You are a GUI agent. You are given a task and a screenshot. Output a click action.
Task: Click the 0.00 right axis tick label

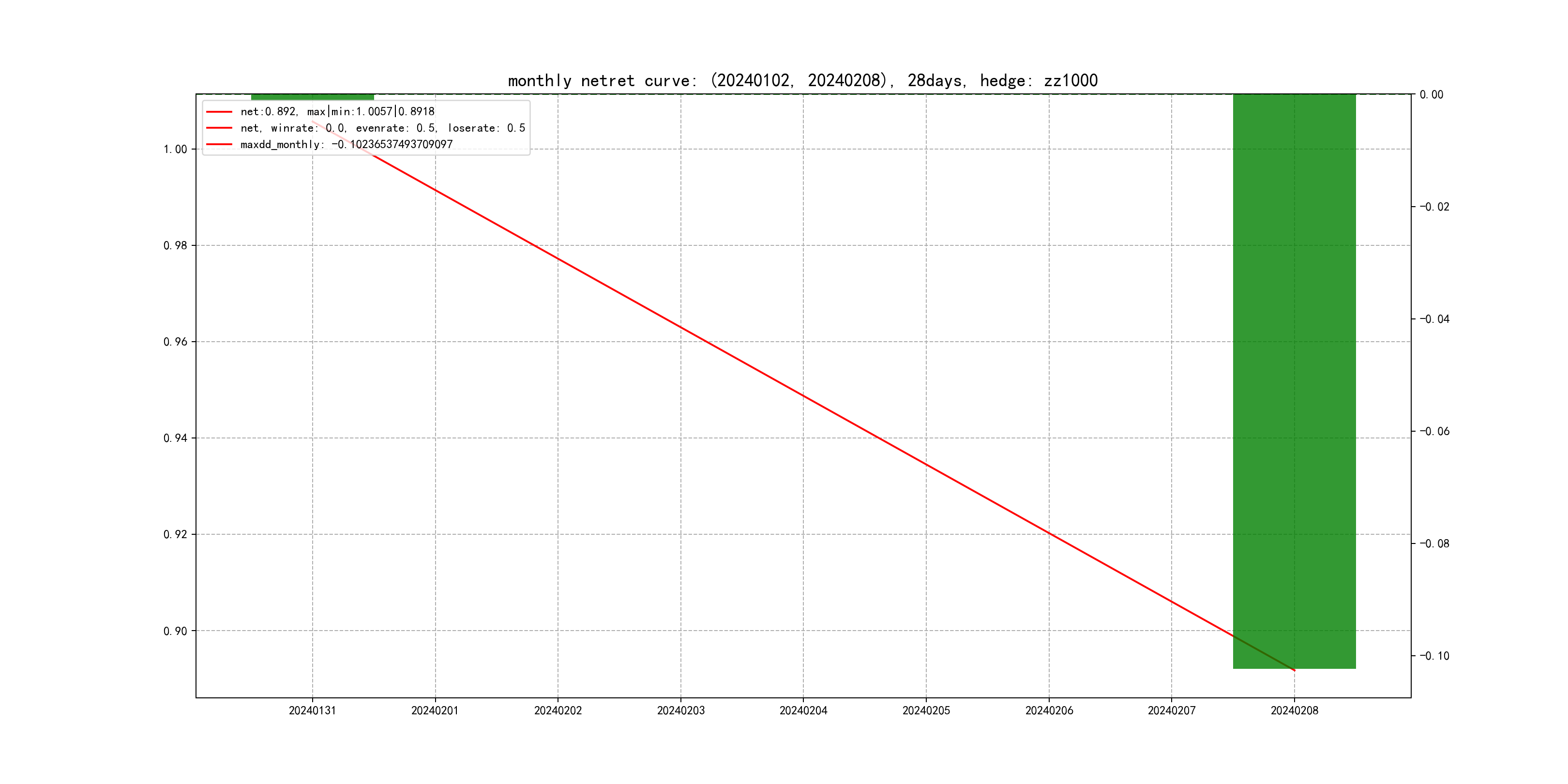[x=1431, y=94]
